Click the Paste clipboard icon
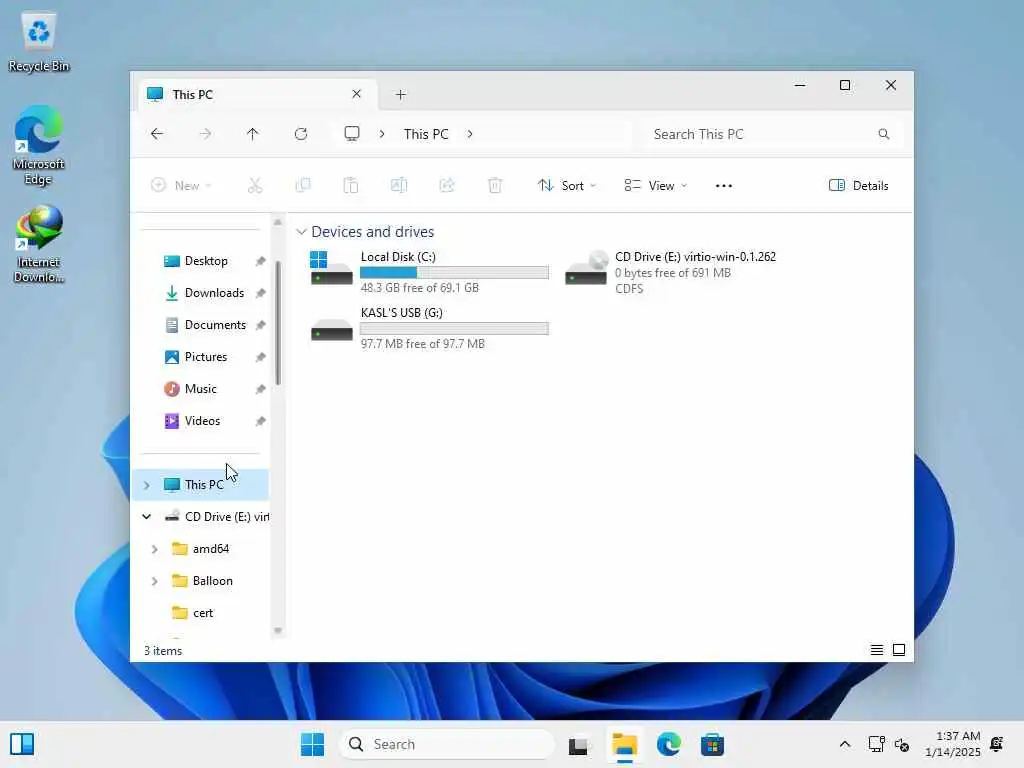Screen dimensions: 1024x768 point(351,185)
